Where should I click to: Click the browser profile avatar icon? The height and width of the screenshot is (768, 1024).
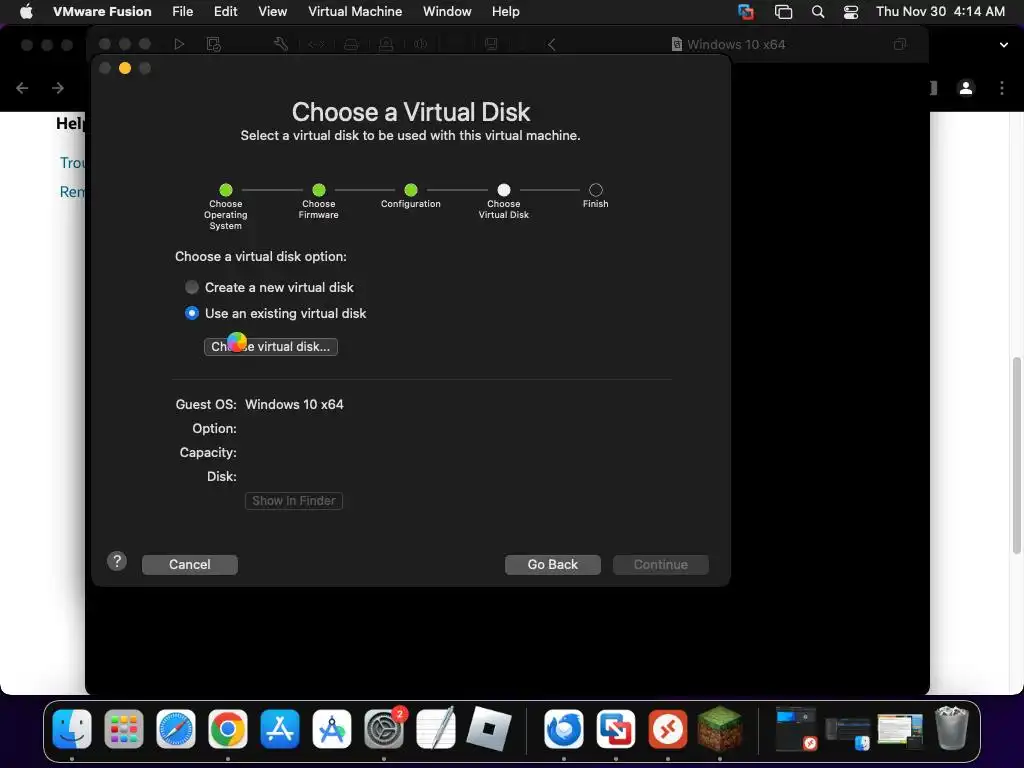pyautogui.click(x=966, y=88)
